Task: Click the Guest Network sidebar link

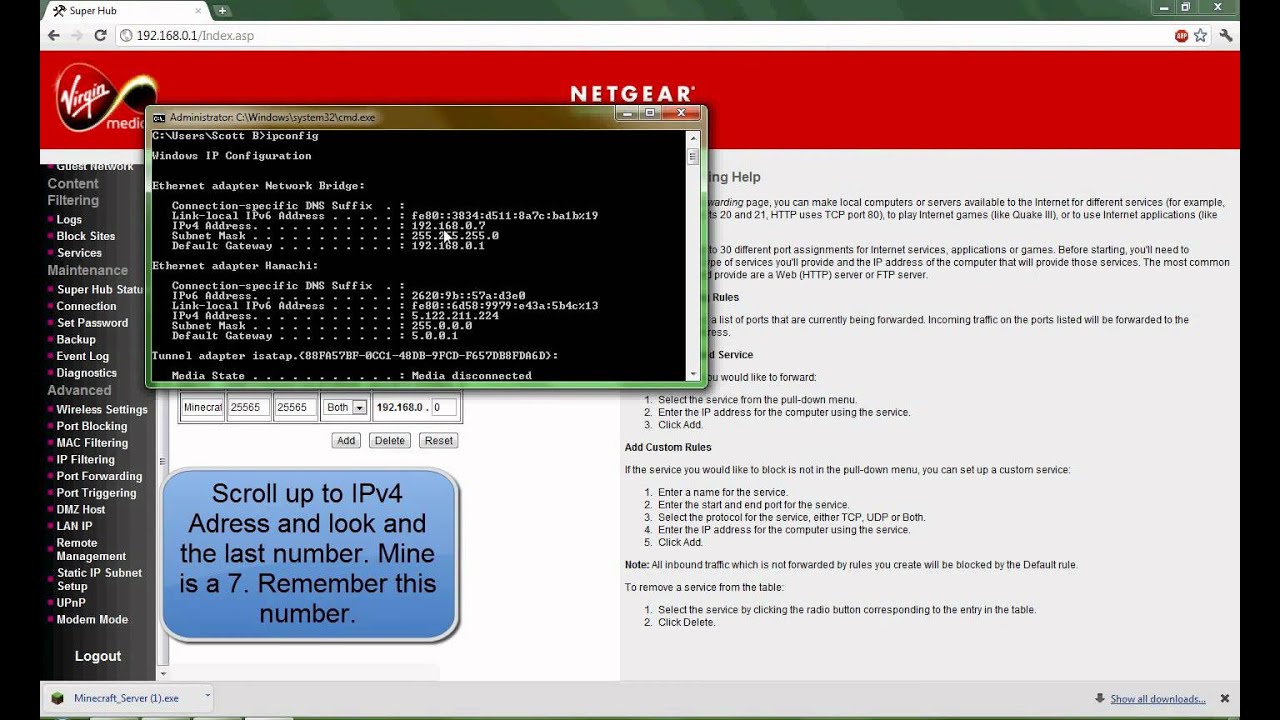Action: click(x=95, y=167)
